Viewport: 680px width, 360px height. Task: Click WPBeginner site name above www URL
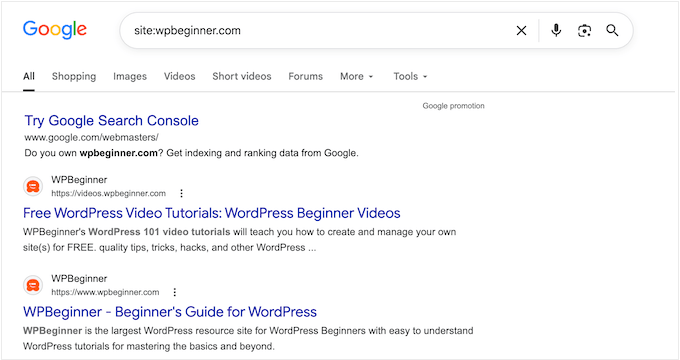pyautogui.click(x=79, y=278)
